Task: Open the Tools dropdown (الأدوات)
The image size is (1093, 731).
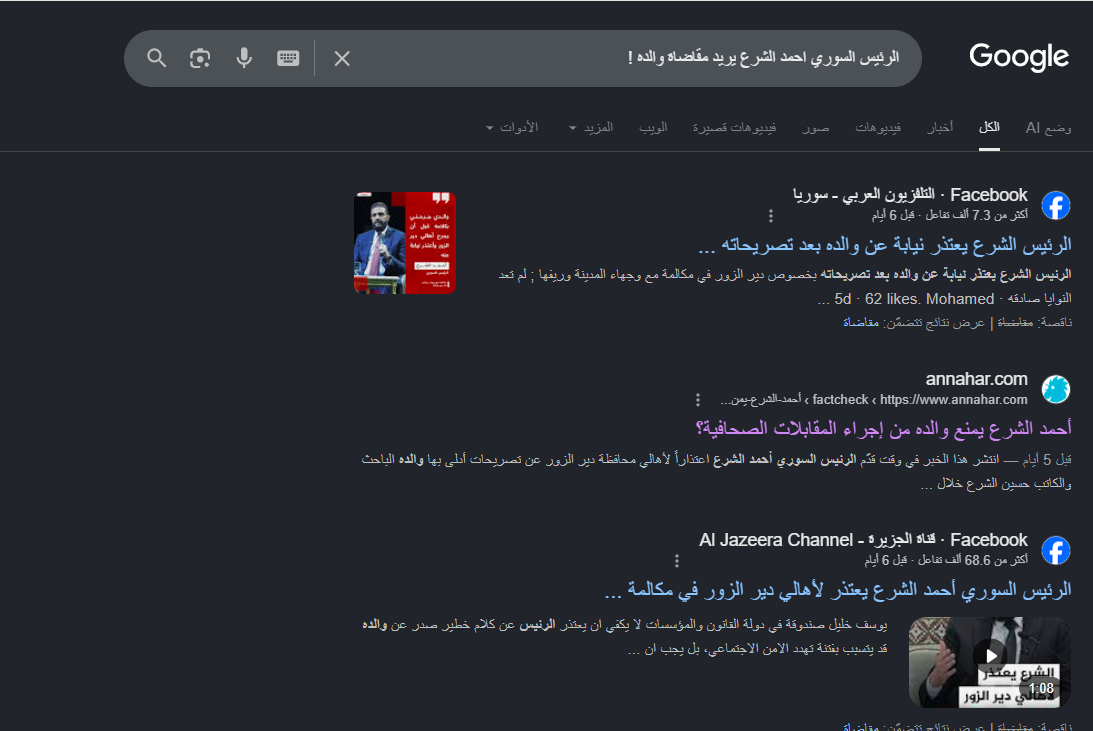Action: tap(512, 128)
